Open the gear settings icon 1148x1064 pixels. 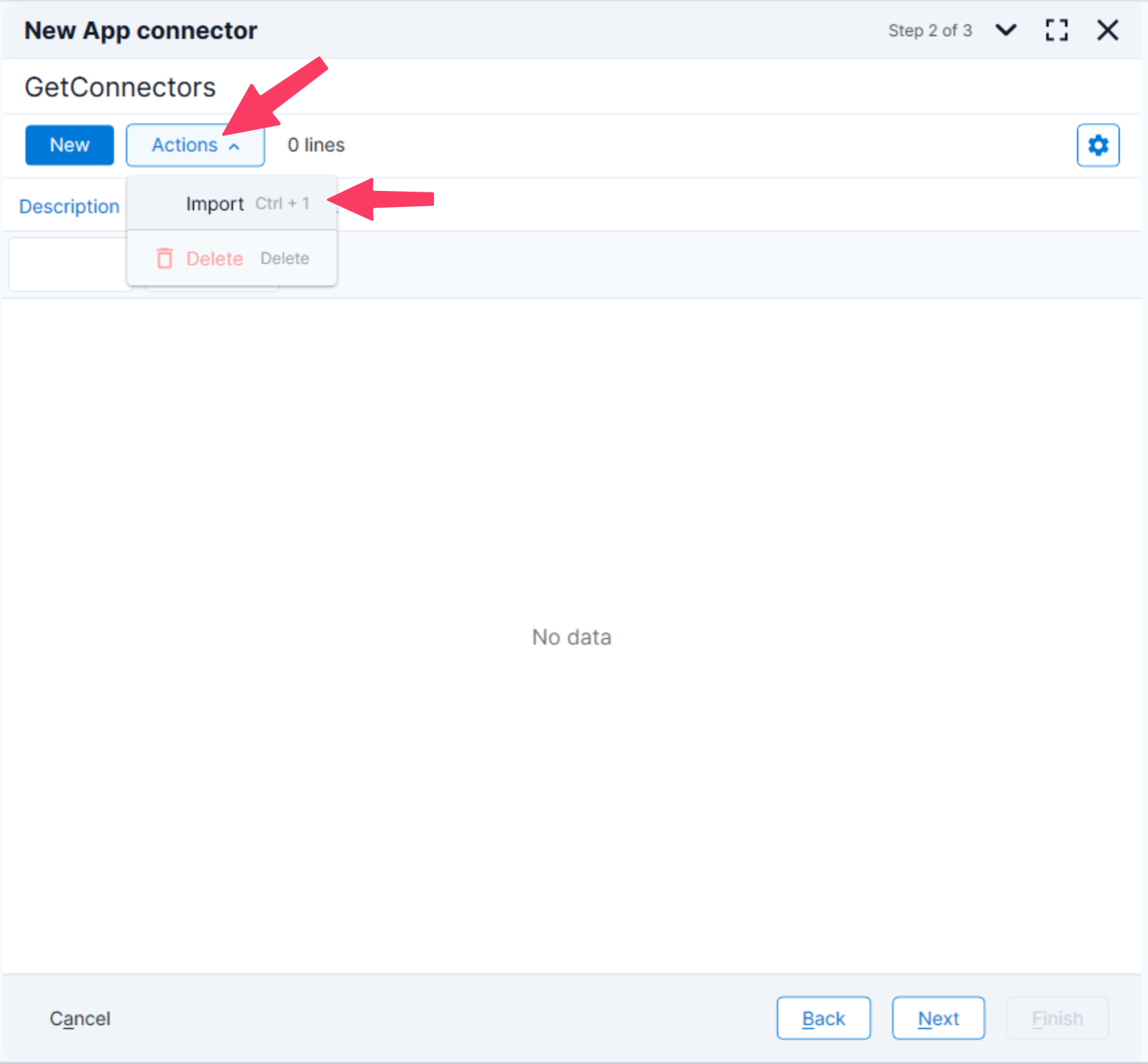click(1098, 145)
